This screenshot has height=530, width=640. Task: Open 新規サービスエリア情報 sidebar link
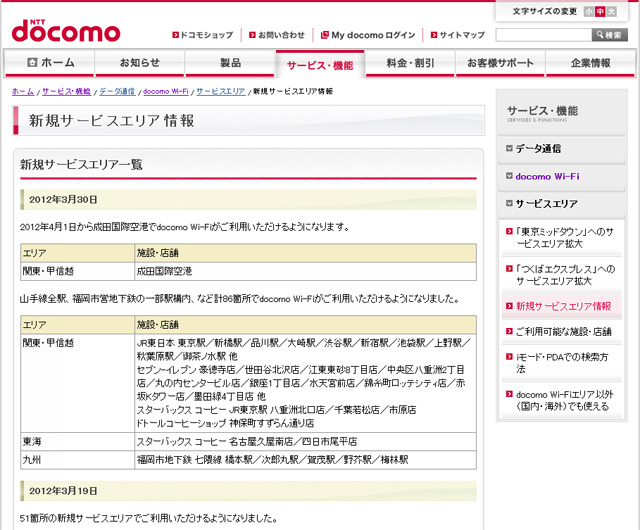563,306
